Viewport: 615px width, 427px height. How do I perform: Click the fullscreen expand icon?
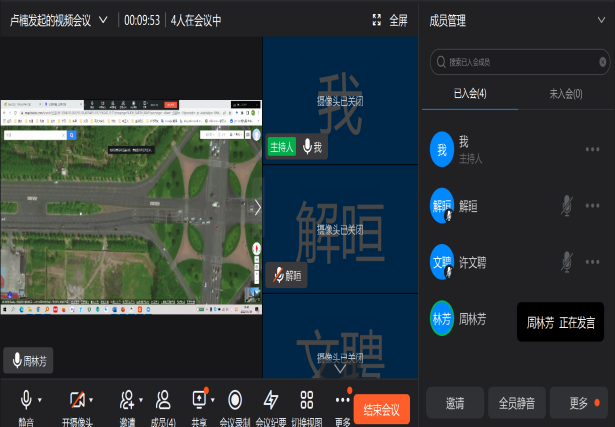pyautogui.click(x=377, y=20)
